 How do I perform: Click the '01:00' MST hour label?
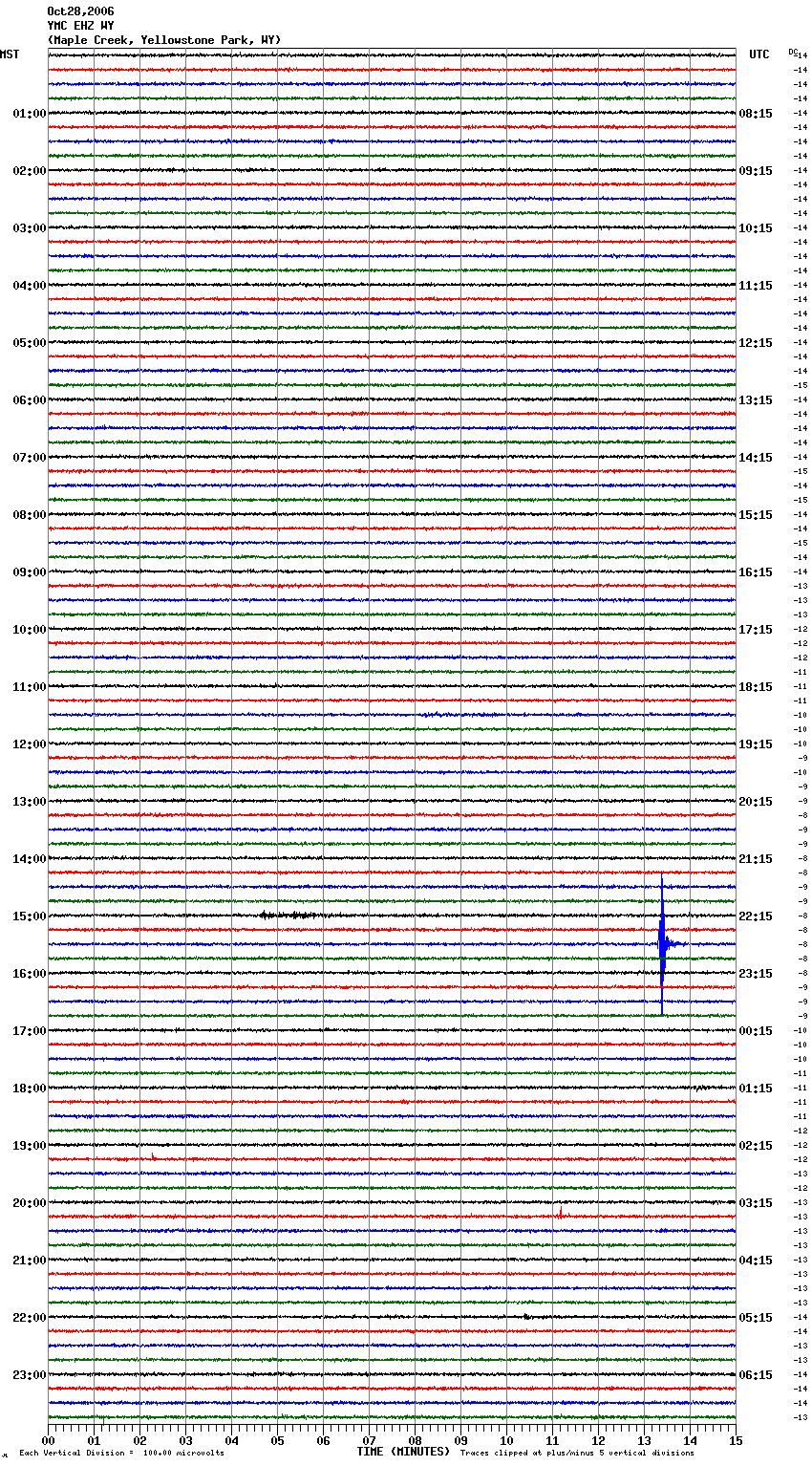click(x=30, y=114)
